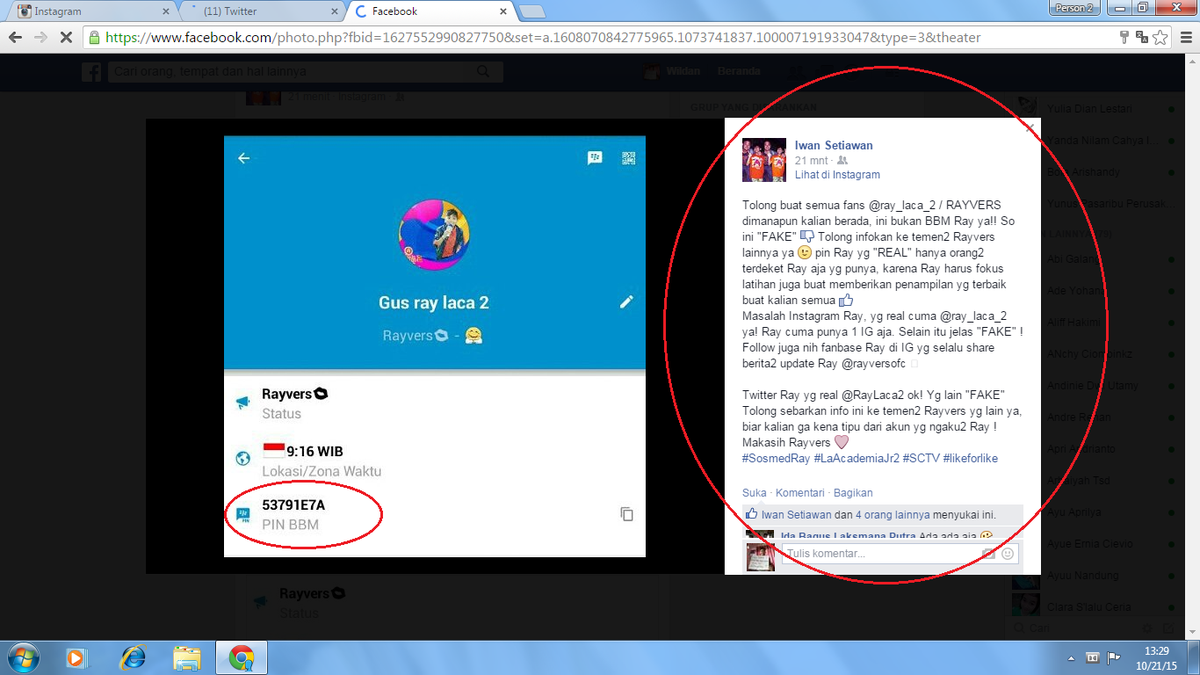The width and height of the screenshot is (1200, 675).
Task: Open Lihat di Instagram link
Action: point(837,175)
